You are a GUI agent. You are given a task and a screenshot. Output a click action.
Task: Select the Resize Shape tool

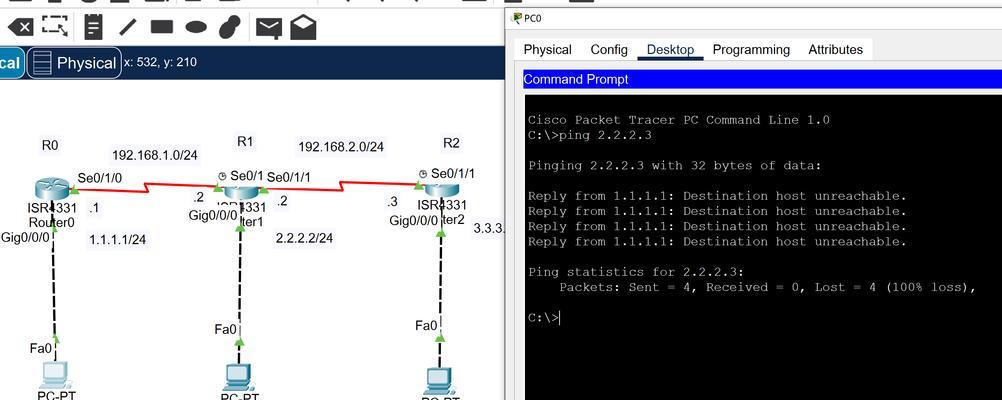pyautogui.click(x=55, y=26)
